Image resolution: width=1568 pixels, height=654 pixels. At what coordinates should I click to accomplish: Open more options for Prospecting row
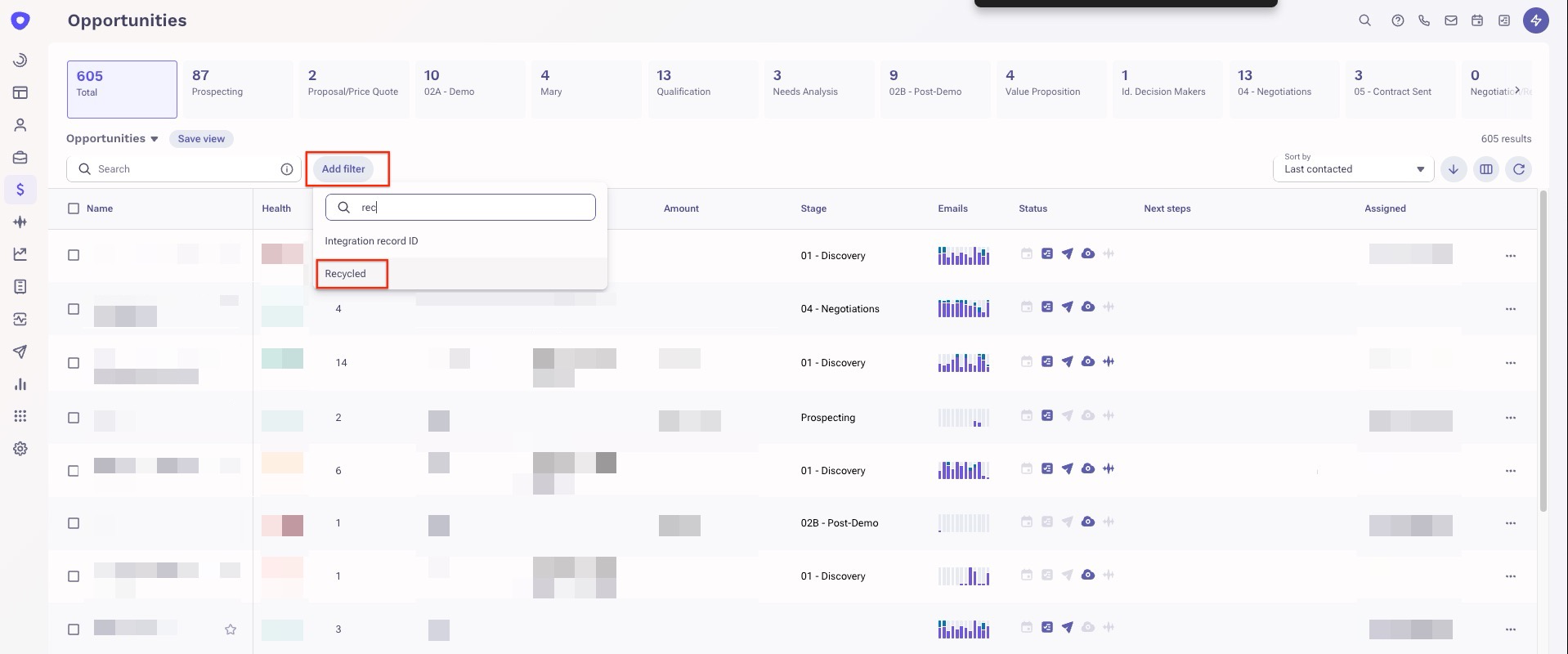1511,418
